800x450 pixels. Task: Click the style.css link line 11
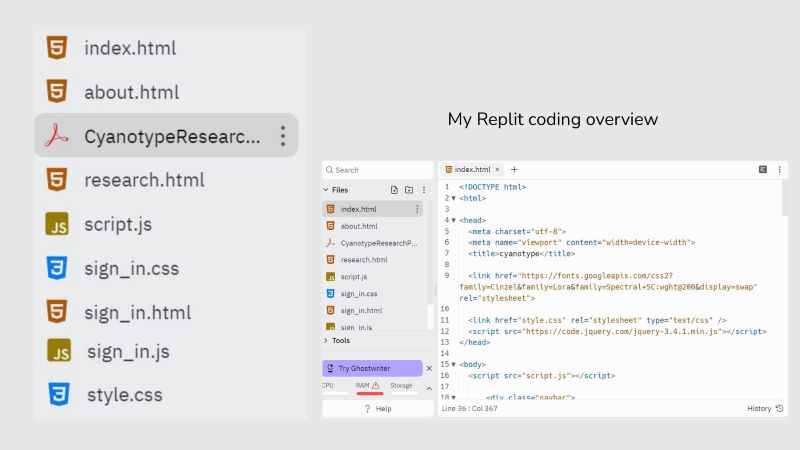597,320
